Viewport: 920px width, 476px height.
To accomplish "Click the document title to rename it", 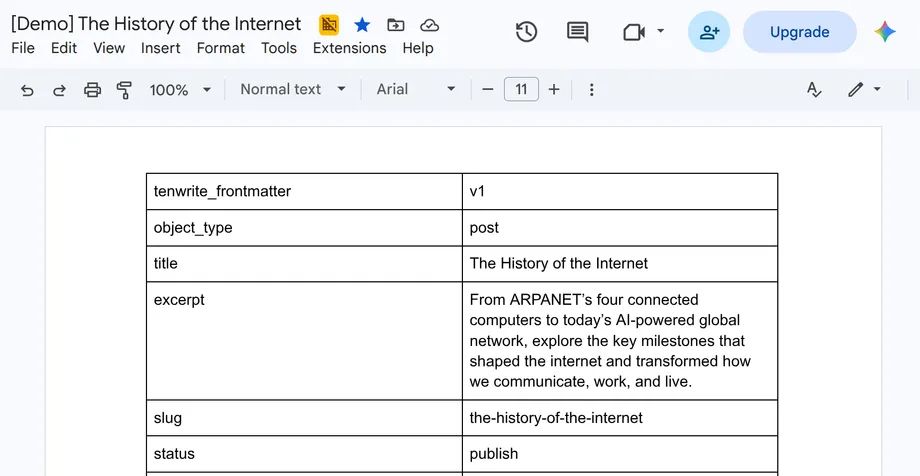I will [156, 24].
